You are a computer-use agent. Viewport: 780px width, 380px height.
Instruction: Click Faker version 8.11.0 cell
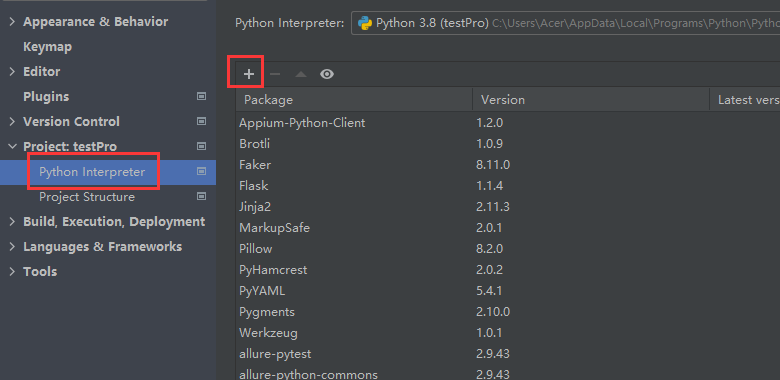[492, 165]
